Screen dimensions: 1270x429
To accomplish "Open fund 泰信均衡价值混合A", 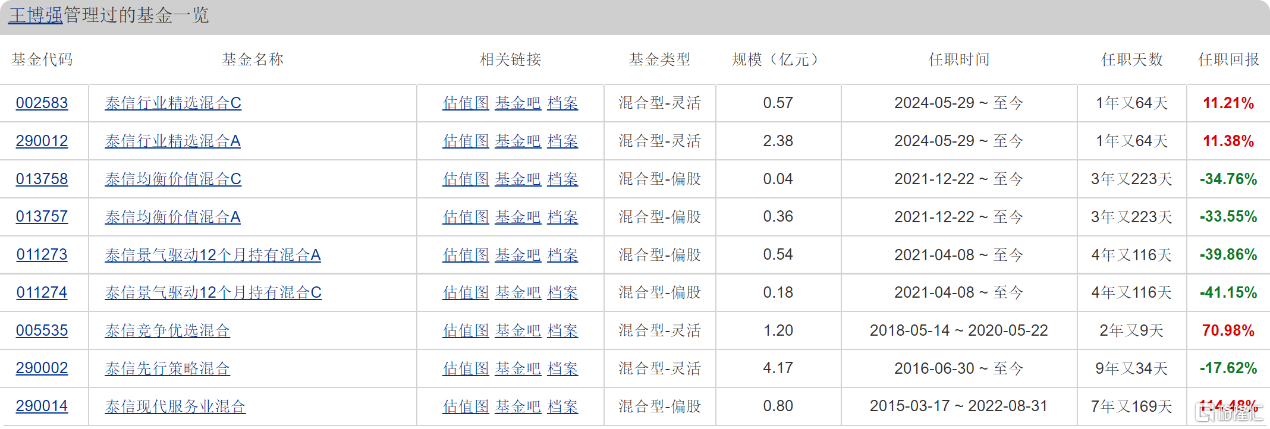I will (173, 217).
